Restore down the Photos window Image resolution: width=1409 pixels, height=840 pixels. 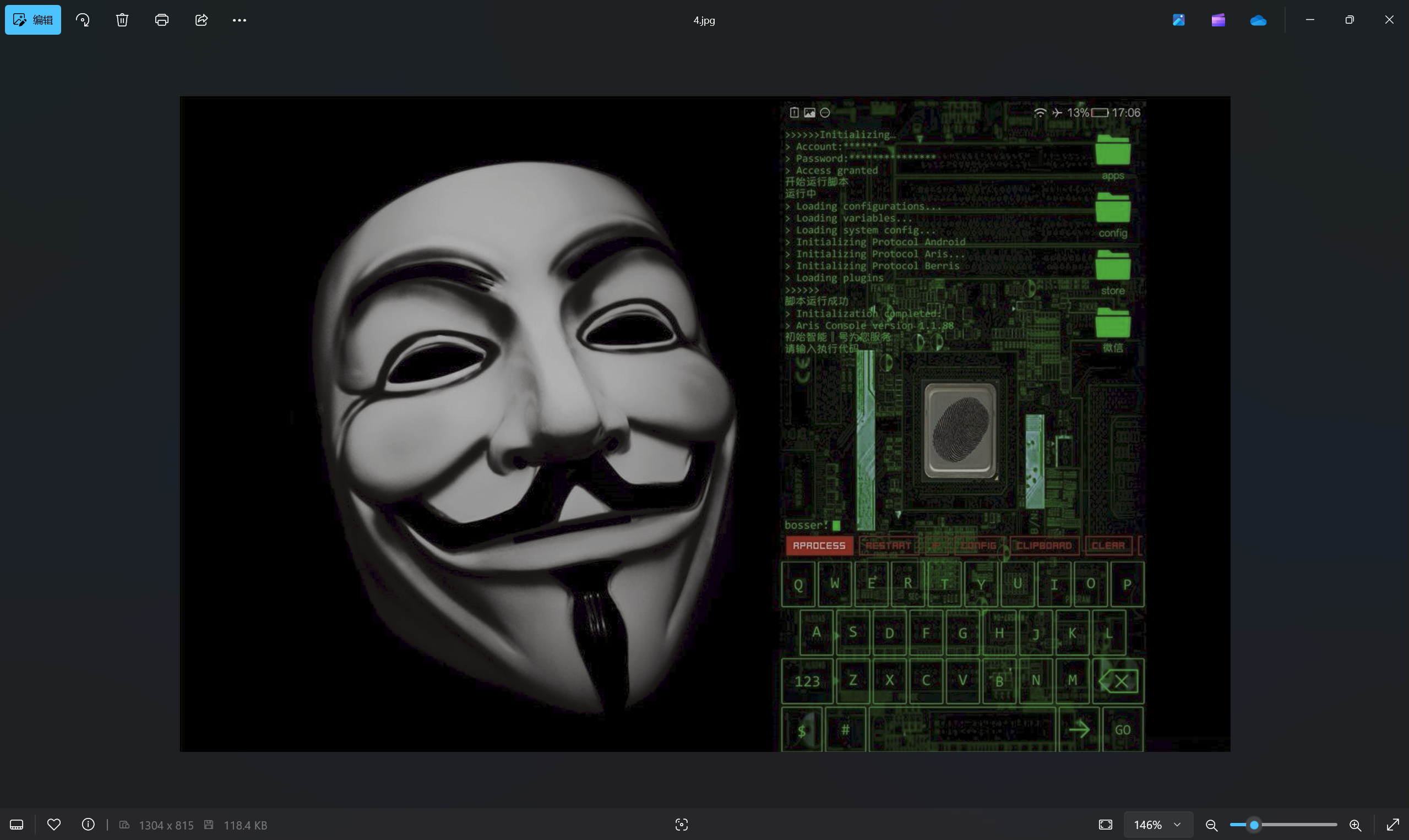point(1350,20)
